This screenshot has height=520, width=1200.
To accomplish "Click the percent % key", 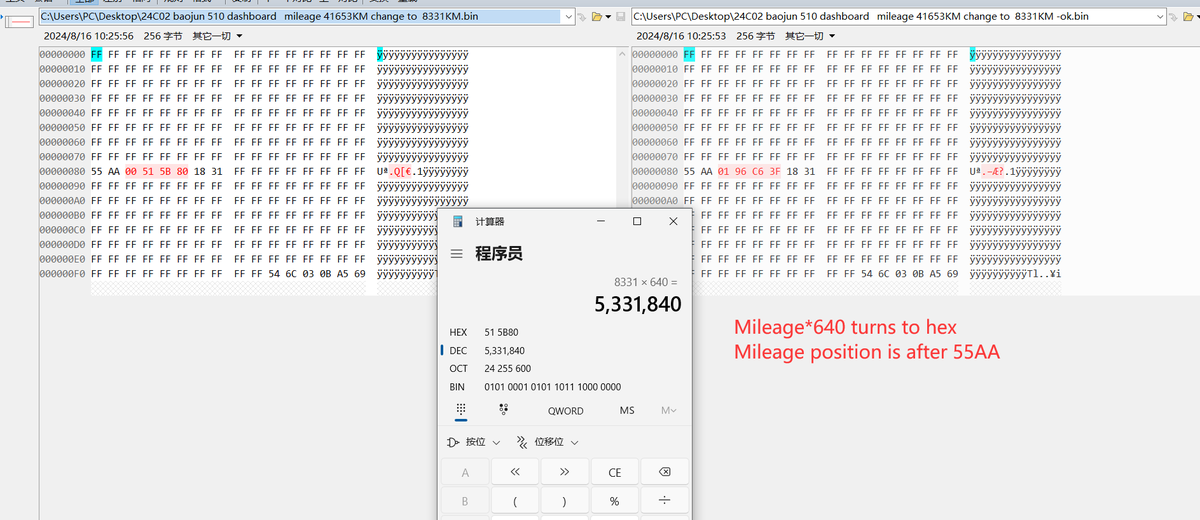I will point(614,501).
